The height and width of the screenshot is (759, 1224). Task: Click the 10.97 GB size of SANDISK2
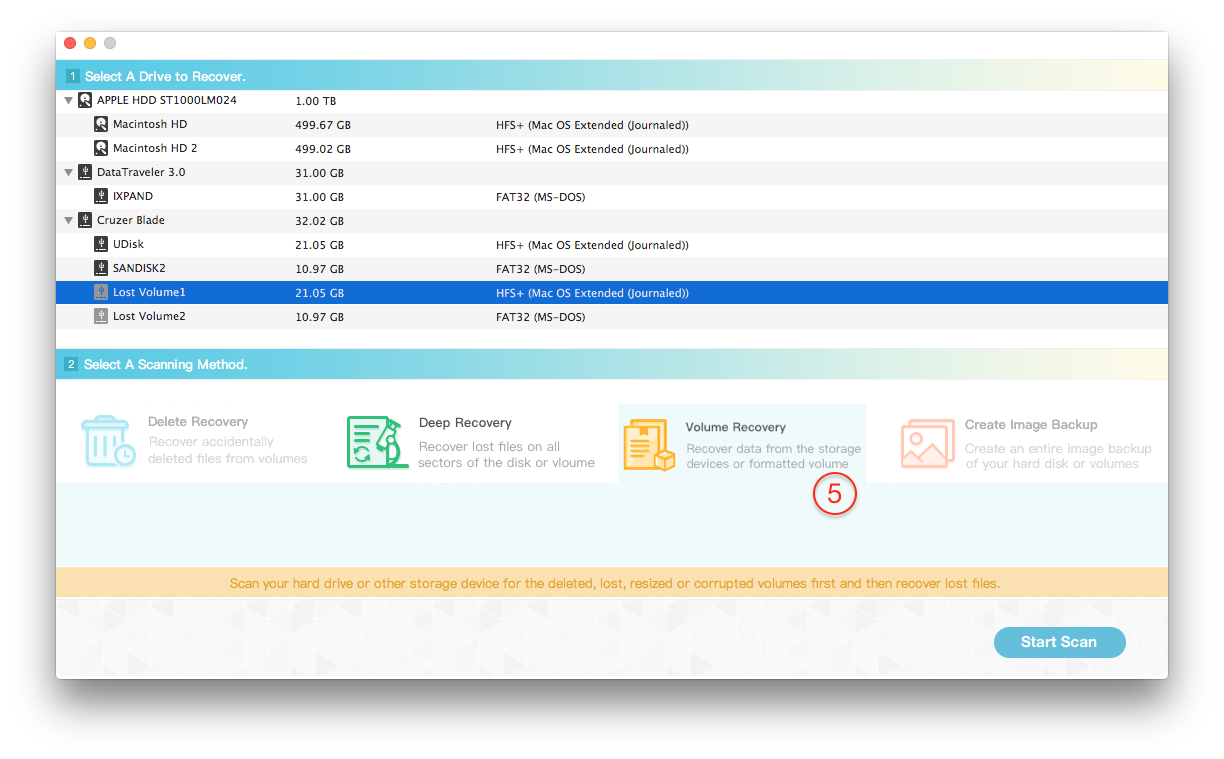tap(320, 269)
